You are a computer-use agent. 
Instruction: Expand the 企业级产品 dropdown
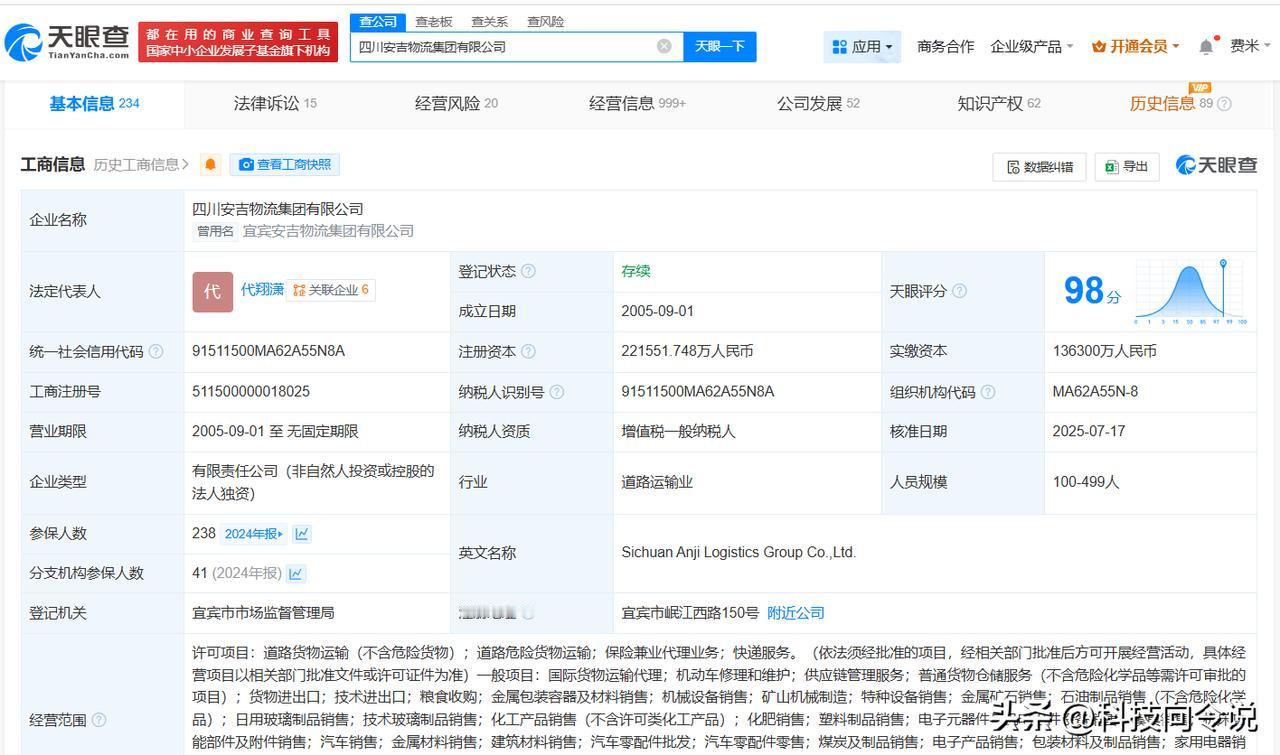point(1031,46)
